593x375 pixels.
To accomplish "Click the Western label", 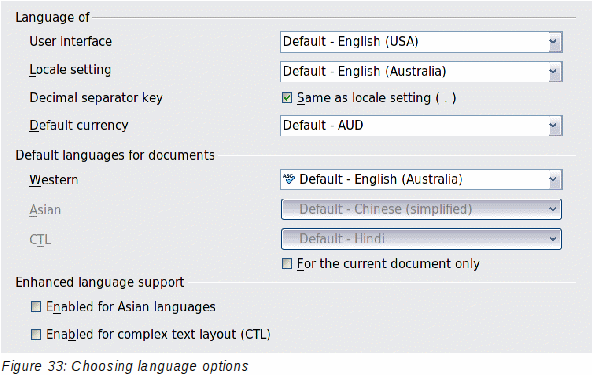I will pos(54,180).
